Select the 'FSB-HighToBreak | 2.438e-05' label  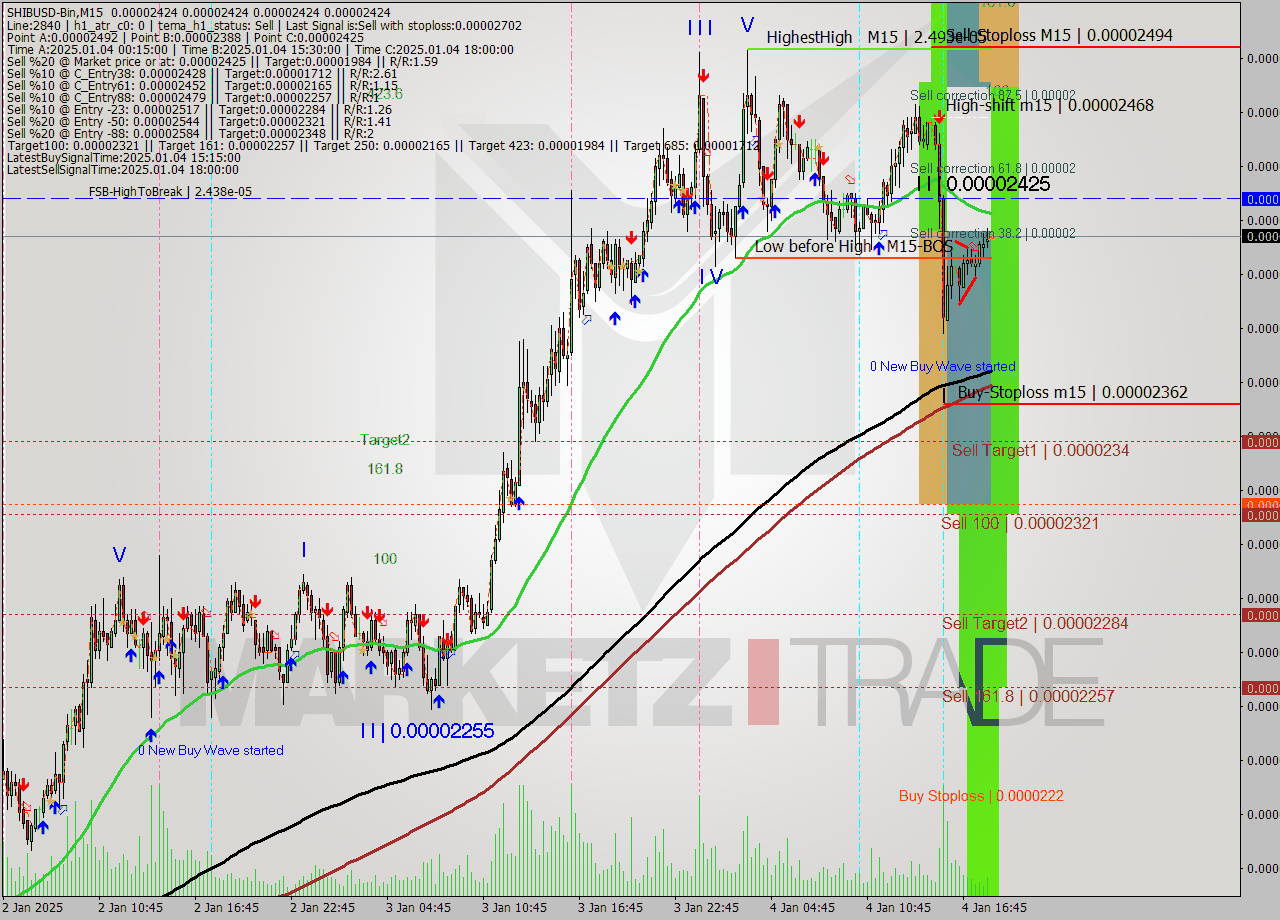point(170,191)
